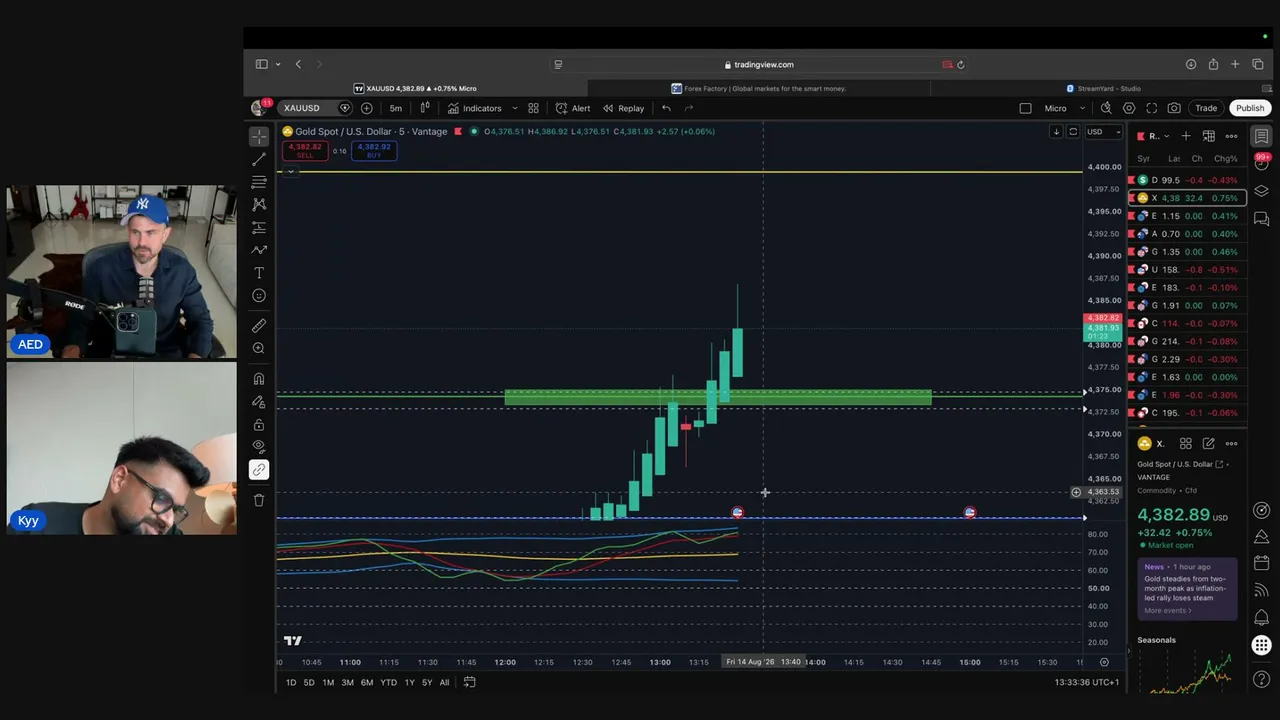Image resolution: width=1280 pixels, height=720 pixels.
Task: Open the layout setup square icon
Action: (x=1025, y=108)
